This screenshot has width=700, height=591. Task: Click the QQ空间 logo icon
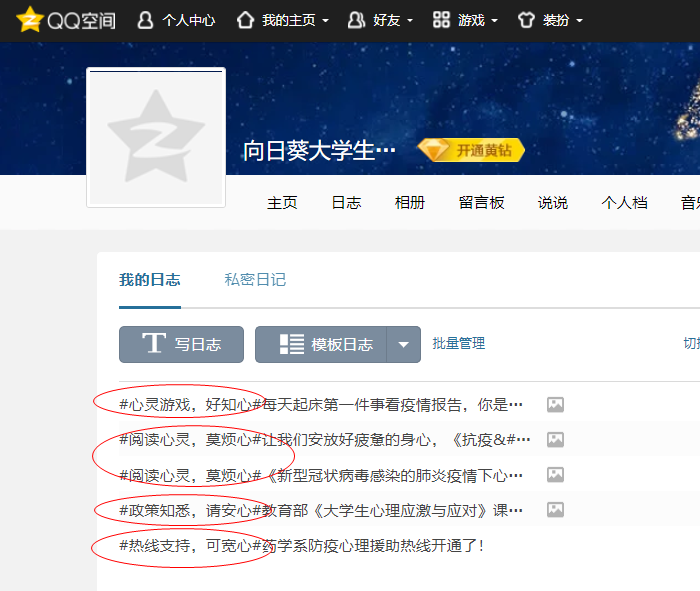31,20
